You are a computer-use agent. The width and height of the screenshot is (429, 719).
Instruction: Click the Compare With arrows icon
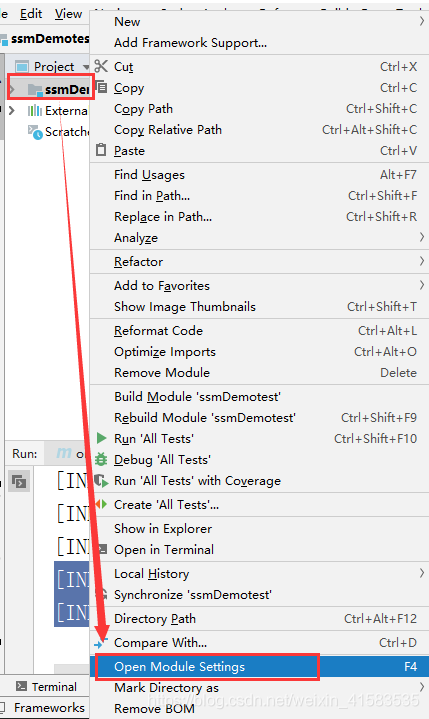100,642
